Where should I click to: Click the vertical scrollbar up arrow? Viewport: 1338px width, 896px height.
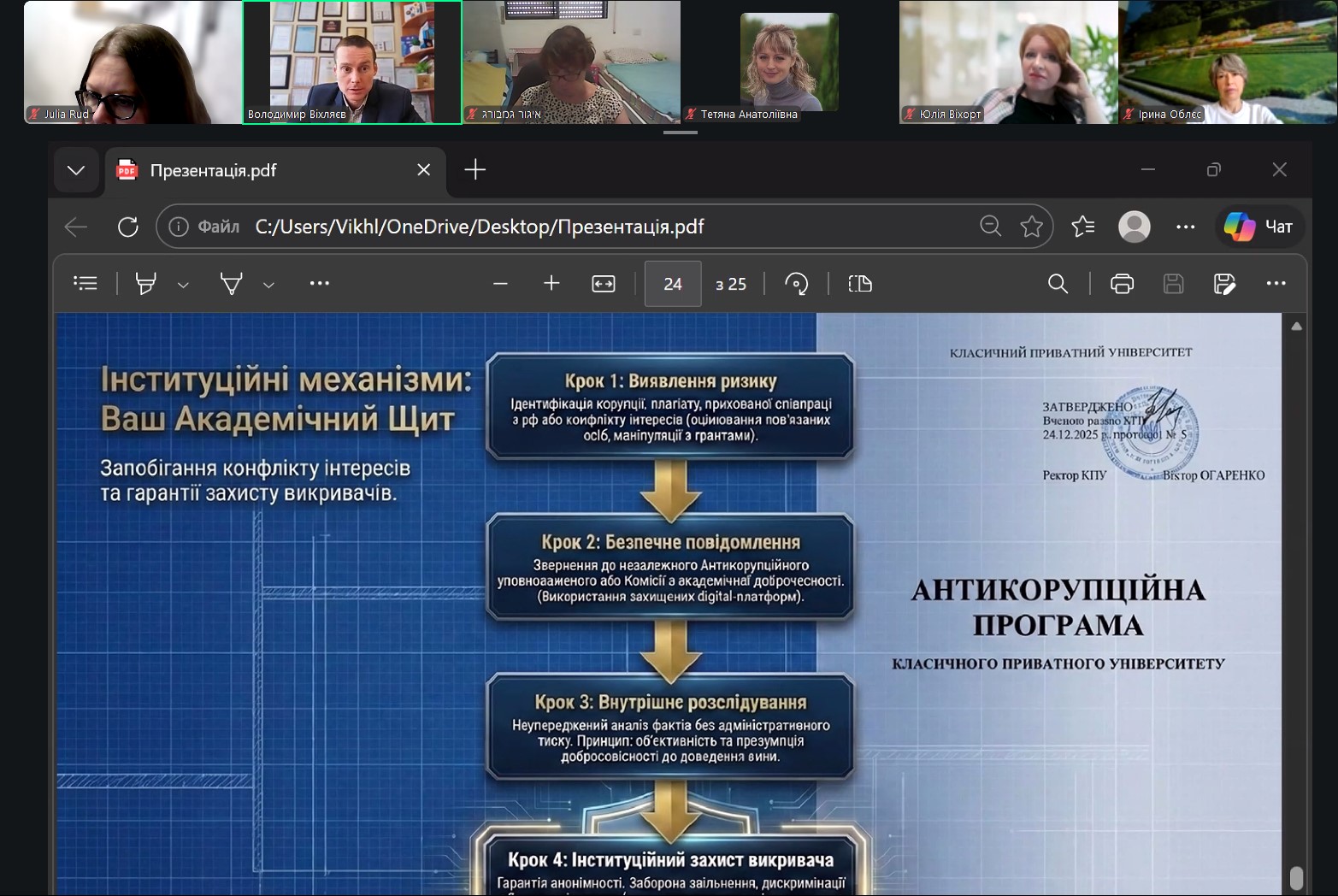(x=1297, y=326)
